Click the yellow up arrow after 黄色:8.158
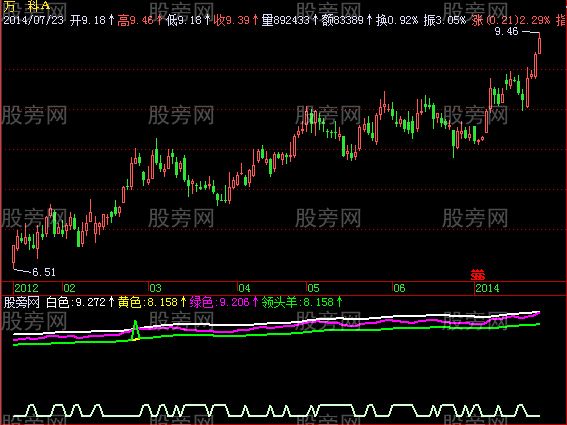 (x=183, y=302)
